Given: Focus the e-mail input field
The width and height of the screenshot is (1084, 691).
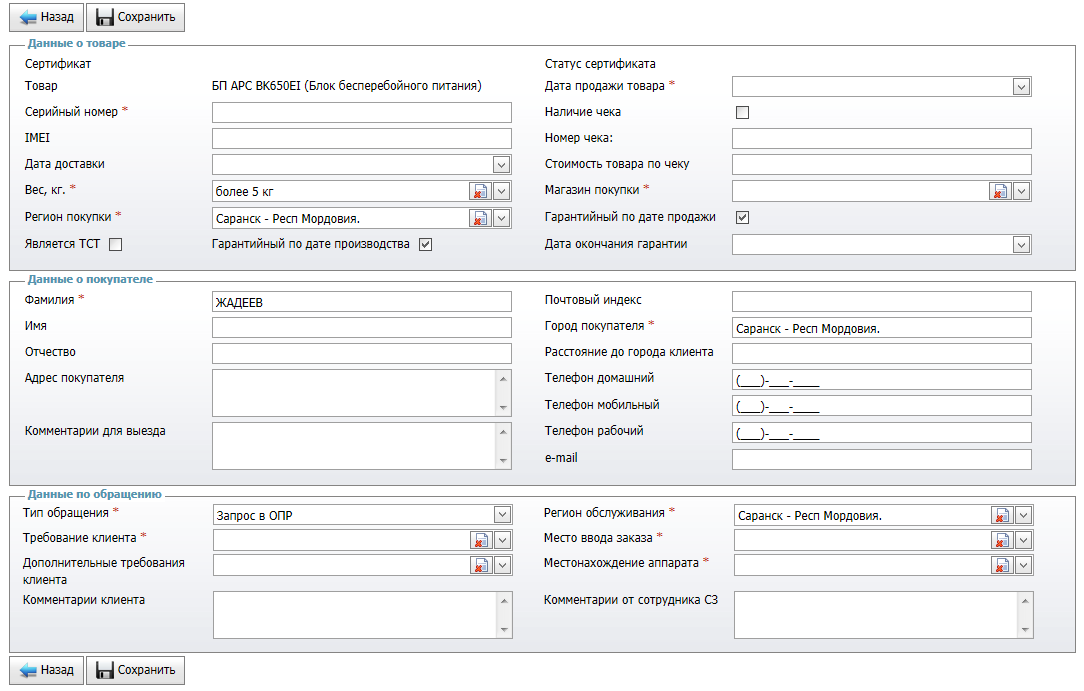Looking at the screenshot, I should [881, 460].
